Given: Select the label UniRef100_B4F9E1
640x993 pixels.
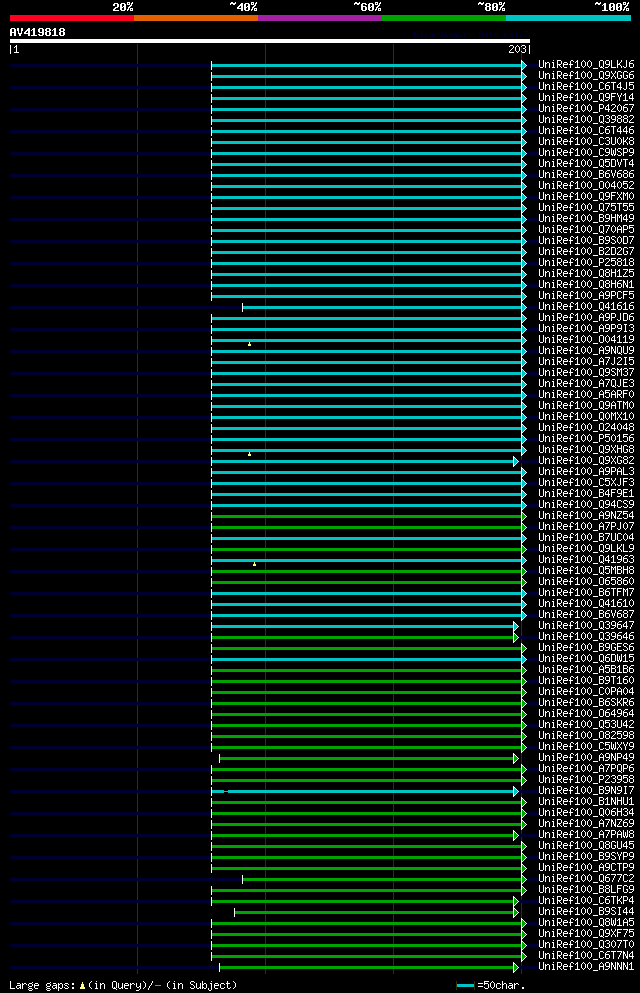Looking at the screenshot, I should point(586,494).
